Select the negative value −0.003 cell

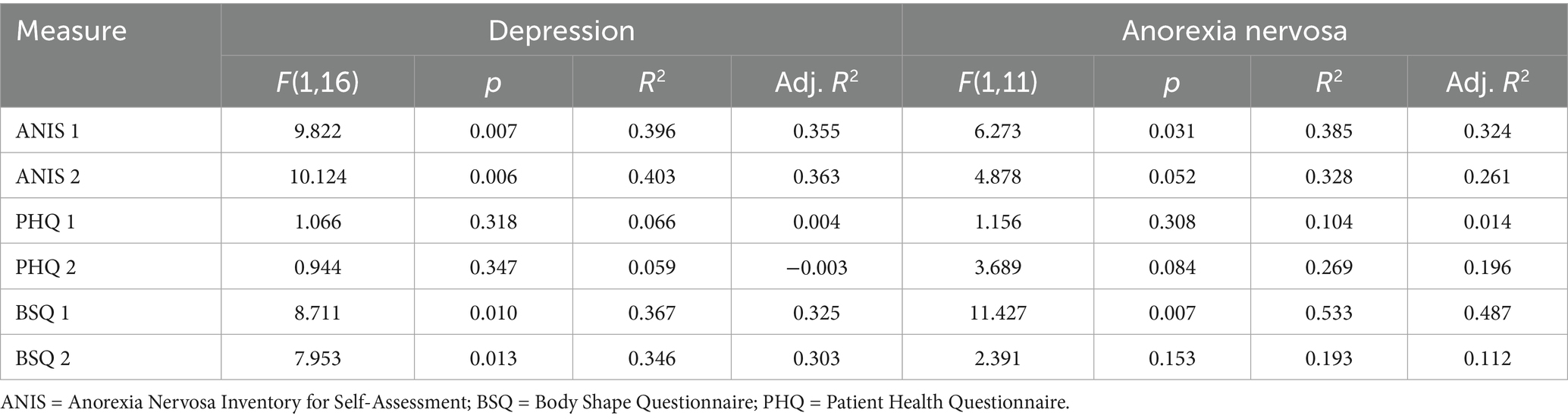tap(816, 267)
